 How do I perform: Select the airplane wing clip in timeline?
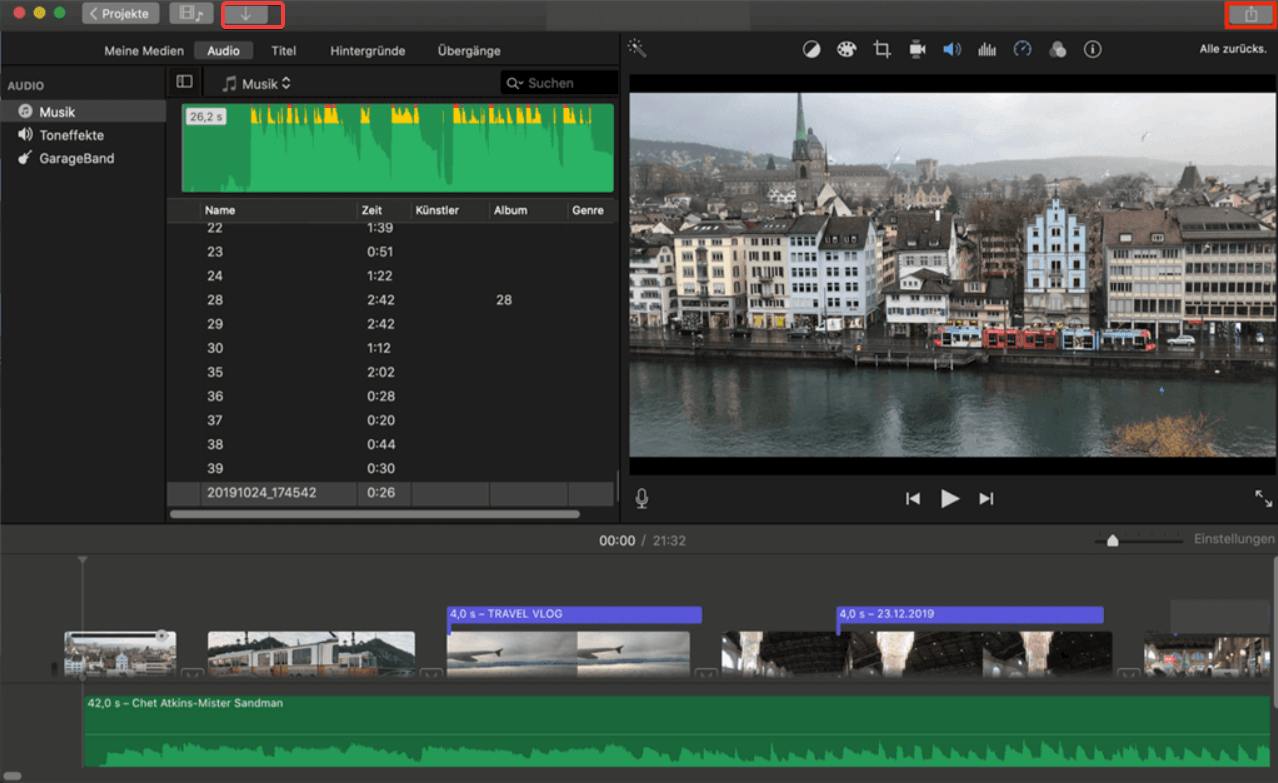coord(568,653)
